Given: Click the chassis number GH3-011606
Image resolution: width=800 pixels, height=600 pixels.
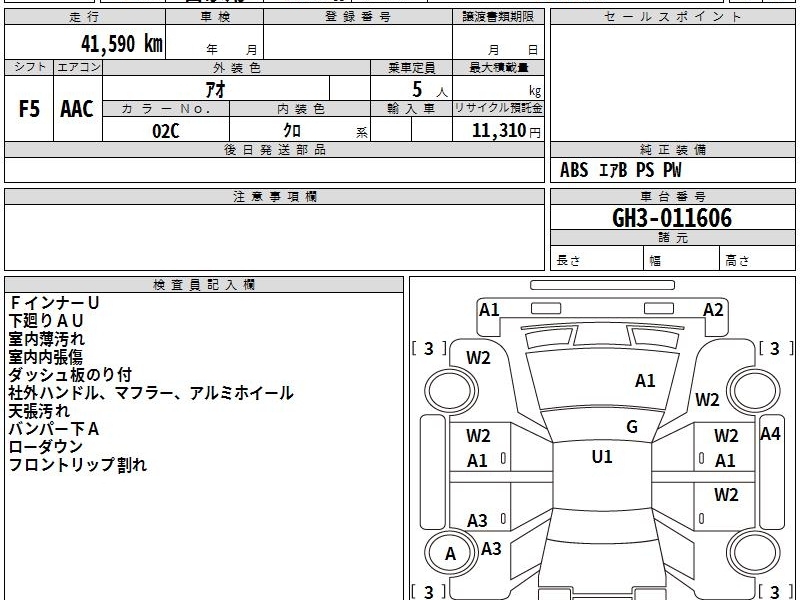Looking at the screenshot, I should click(x=672, y=218).
